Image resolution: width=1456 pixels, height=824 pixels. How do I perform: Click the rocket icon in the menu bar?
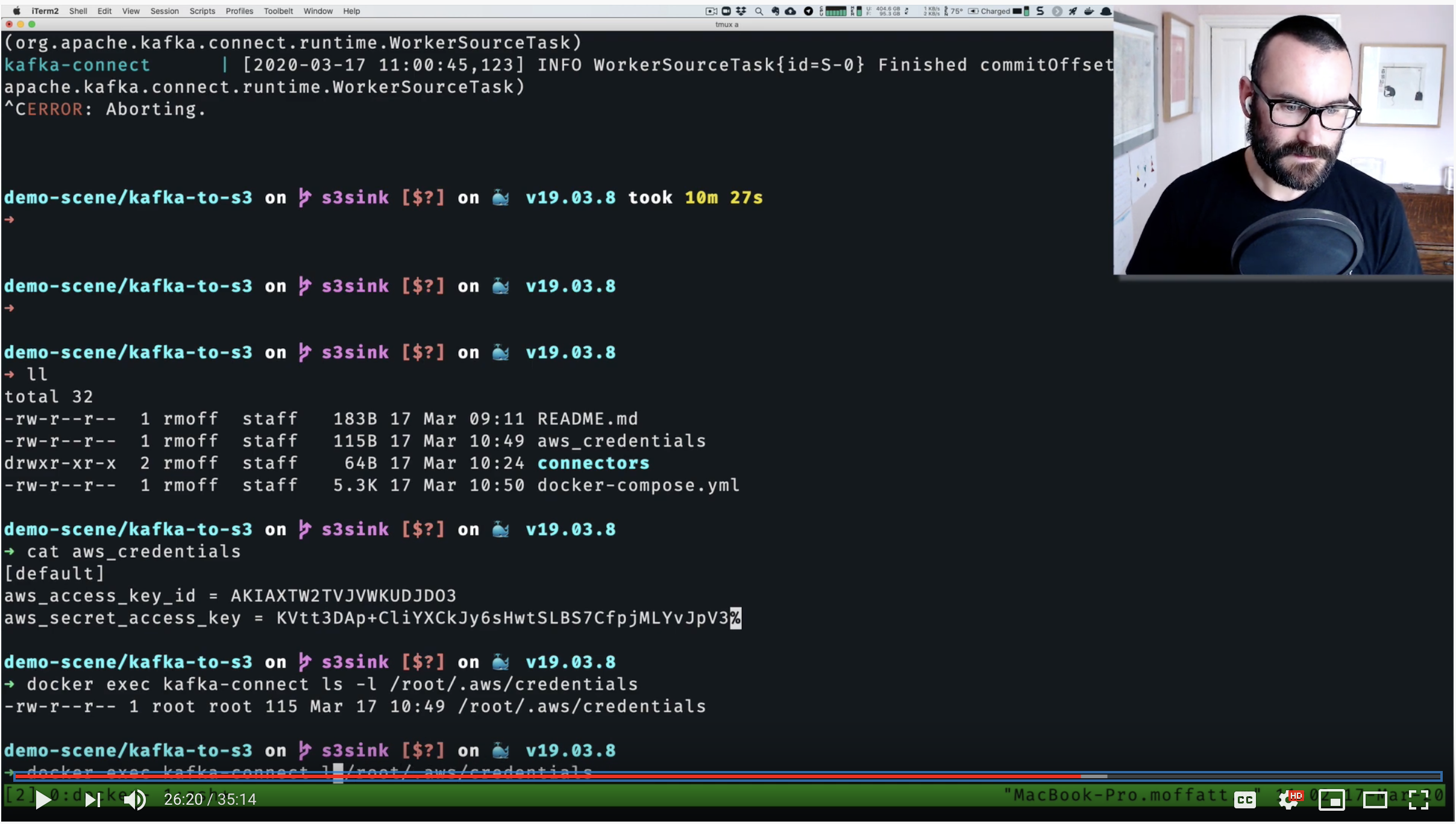click(1073, 10)
